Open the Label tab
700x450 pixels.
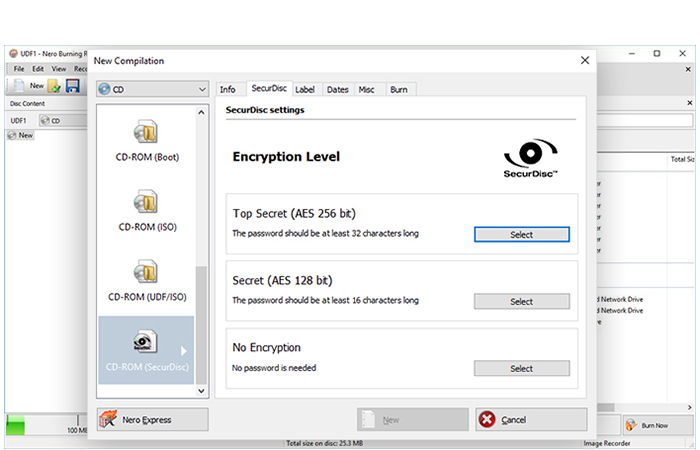point(305,90)
